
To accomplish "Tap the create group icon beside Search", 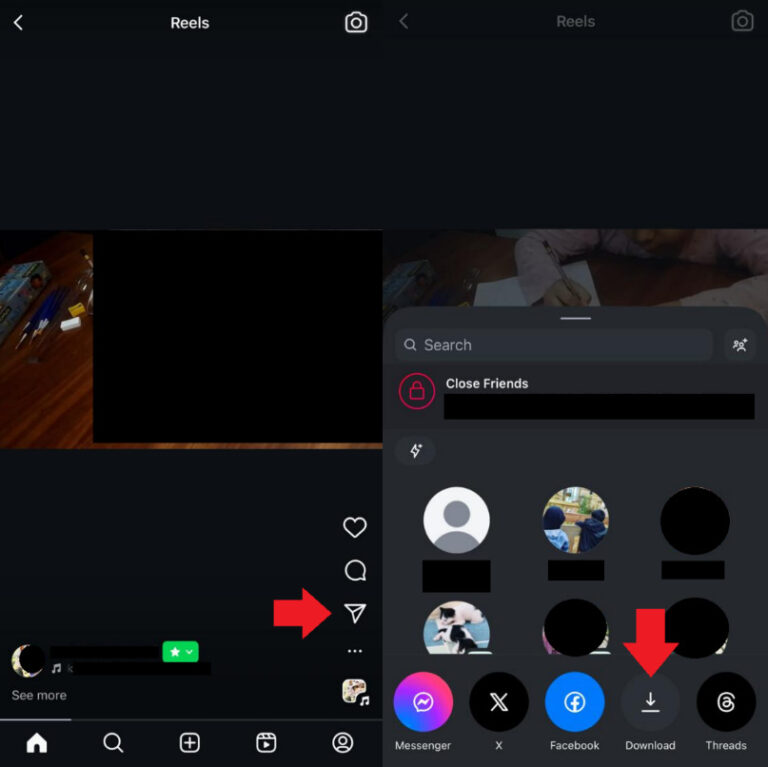I will pos(740,345).
